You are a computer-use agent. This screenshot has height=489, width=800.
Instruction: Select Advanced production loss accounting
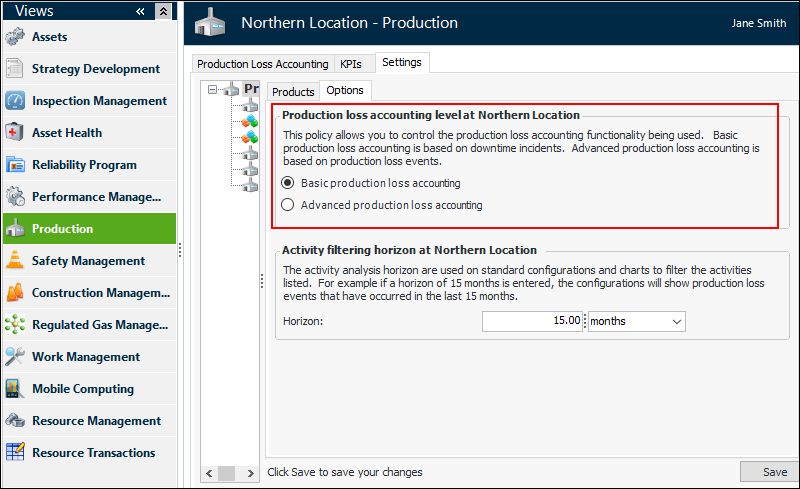point(288,205)
